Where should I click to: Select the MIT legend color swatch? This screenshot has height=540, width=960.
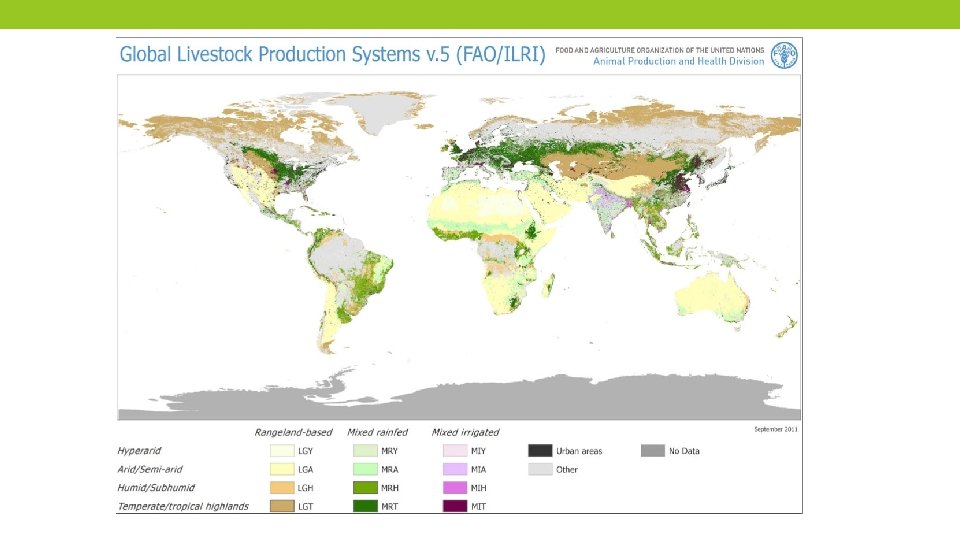pyautogui.click(x=455, y=506)
